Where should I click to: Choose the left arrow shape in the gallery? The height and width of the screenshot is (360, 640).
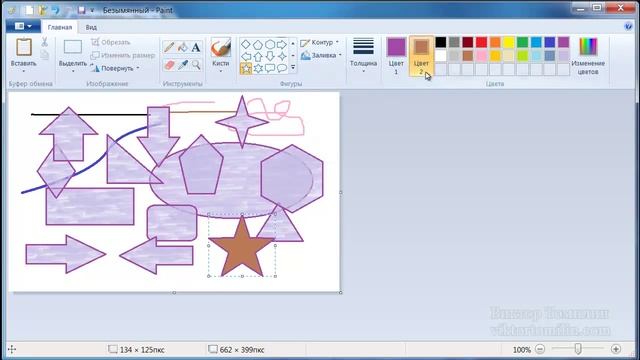click(x=246, y=56)
